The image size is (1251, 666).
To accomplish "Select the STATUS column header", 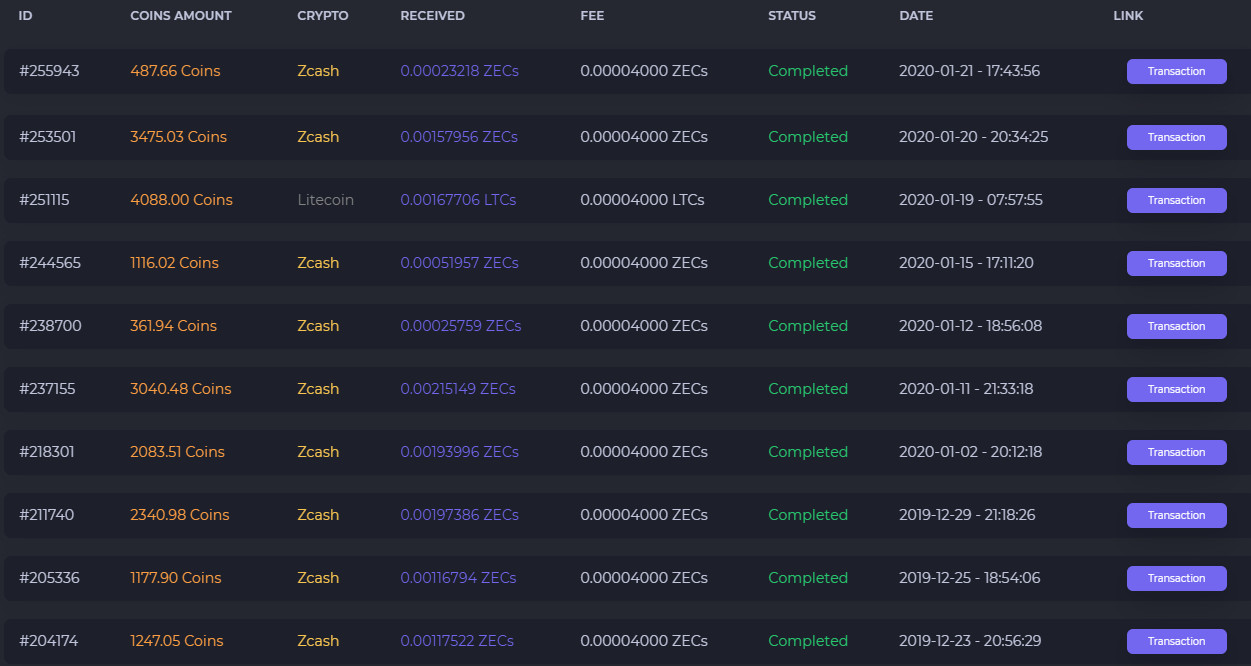I will [791, 16].
